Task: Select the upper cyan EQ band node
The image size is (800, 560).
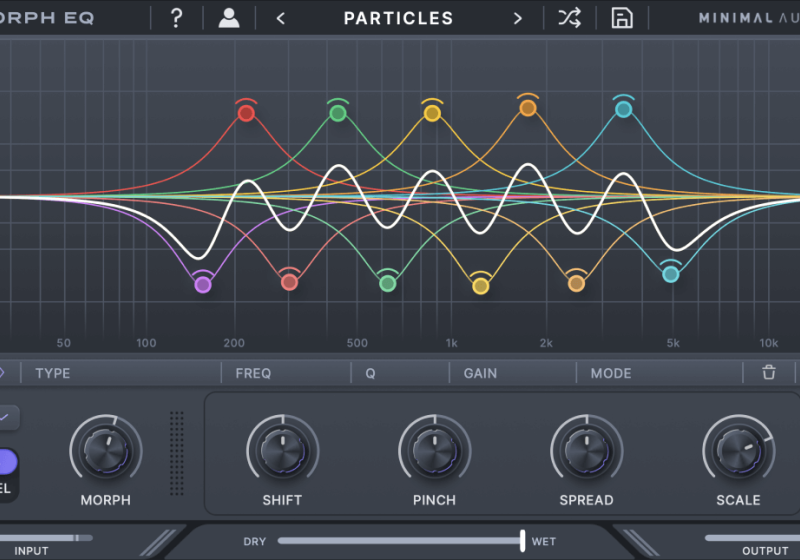Action: [x=623, y=109]
